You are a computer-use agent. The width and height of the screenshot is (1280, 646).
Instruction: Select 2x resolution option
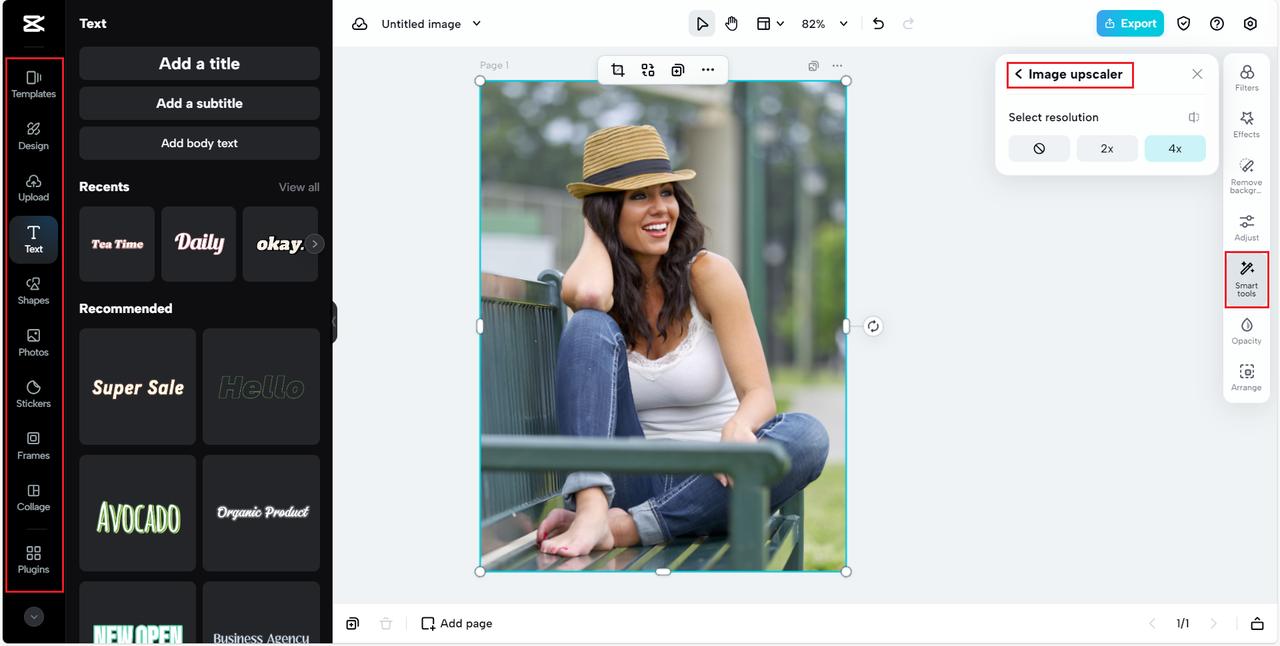1107,148
